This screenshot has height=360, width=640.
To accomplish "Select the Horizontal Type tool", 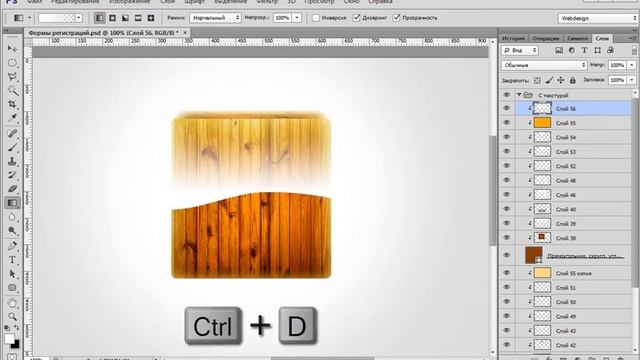I will click(12, 260).
